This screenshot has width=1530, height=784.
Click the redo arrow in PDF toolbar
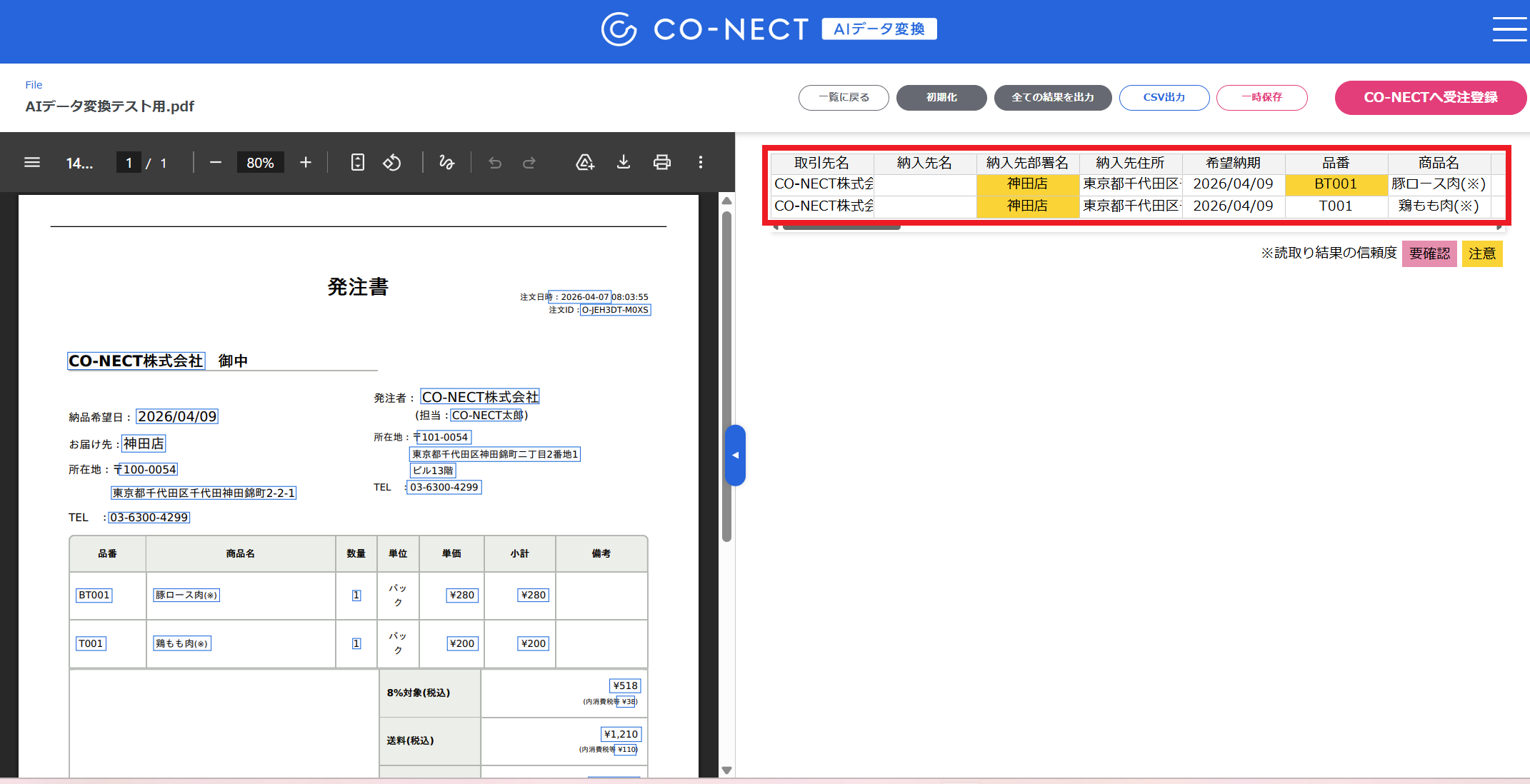click(529, 162)
